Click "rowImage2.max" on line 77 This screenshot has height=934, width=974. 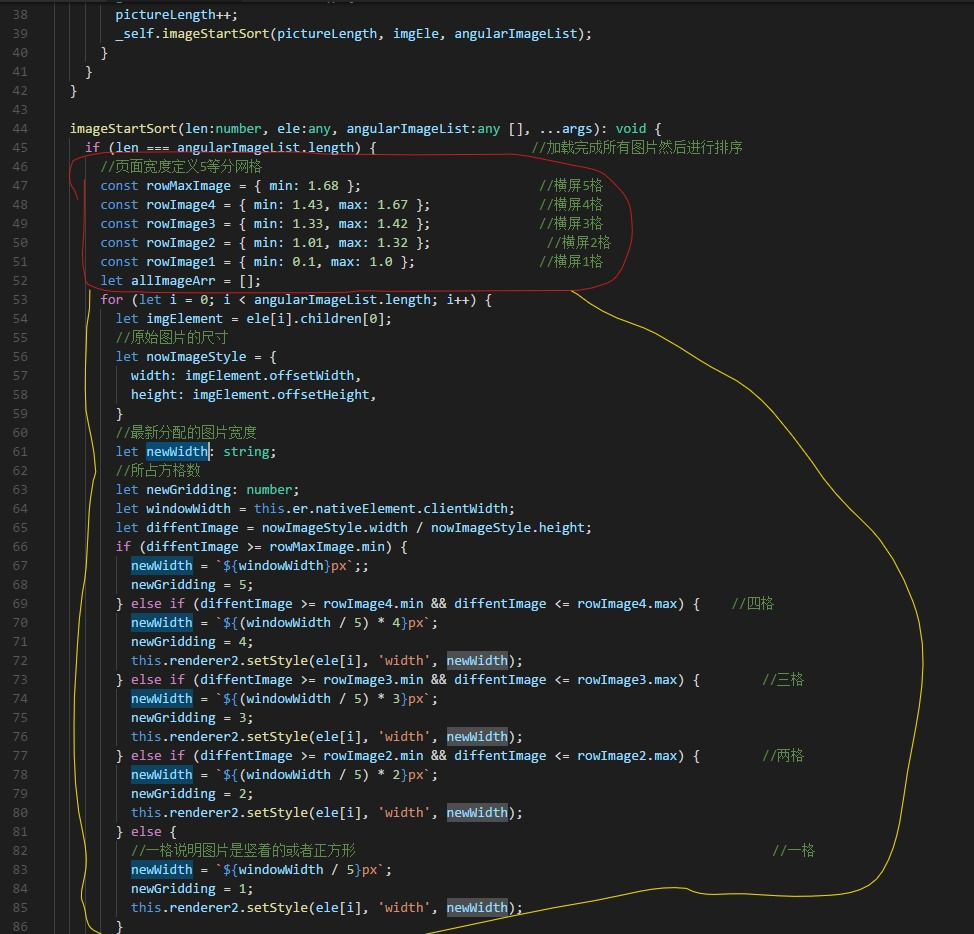pos(627,756)
